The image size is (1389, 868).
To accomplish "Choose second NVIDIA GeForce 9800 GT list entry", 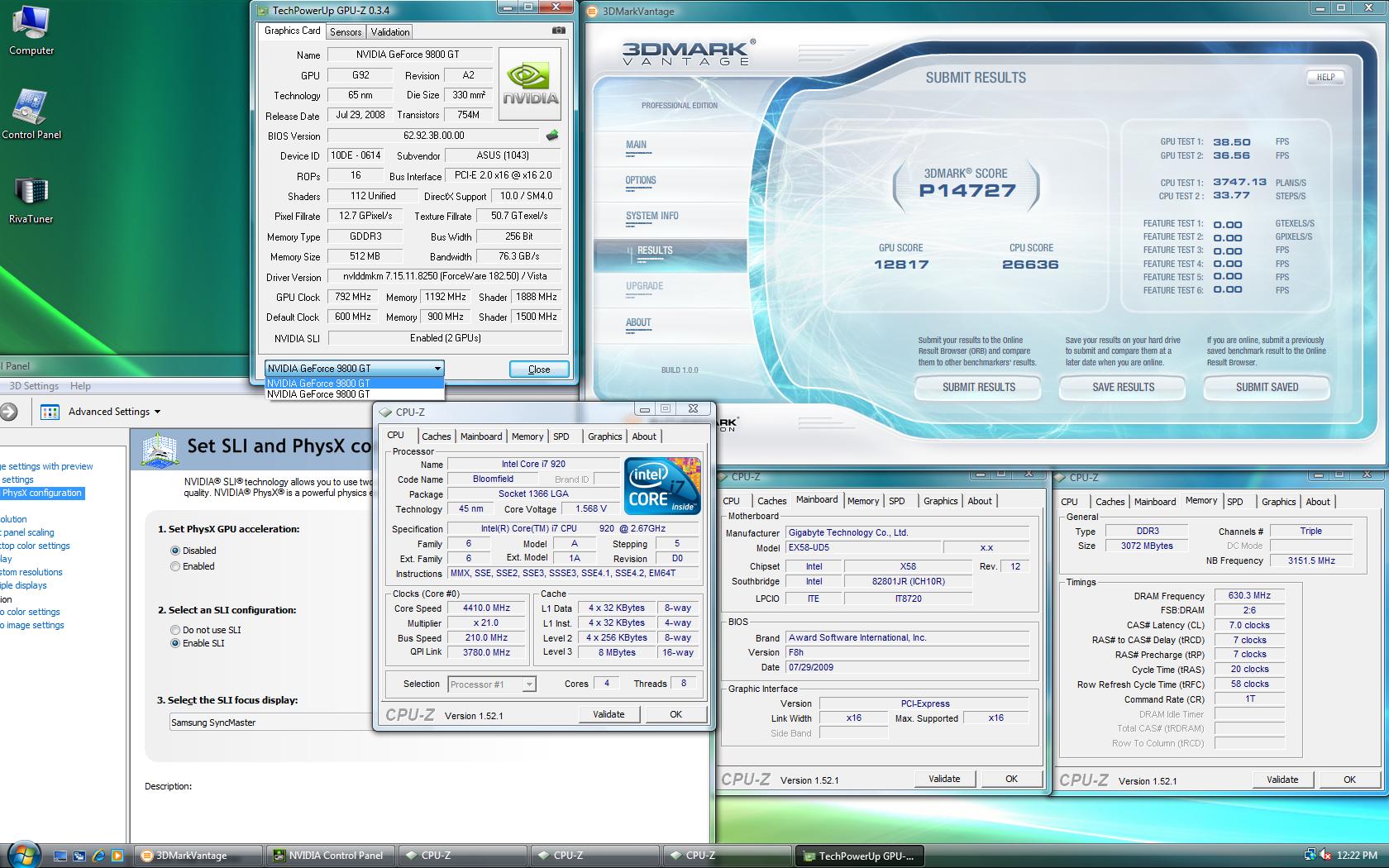I will pos(354,394).
